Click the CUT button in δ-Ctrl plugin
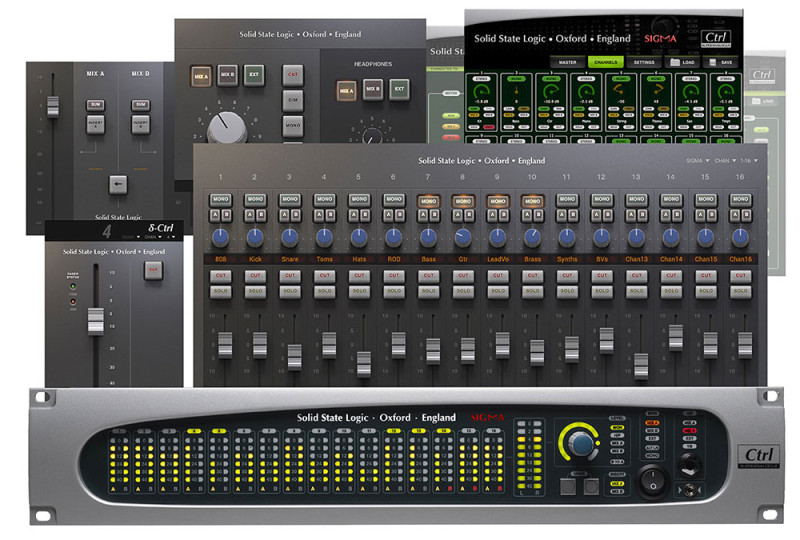Viewport: 800px width, 540px height. click(153, 270)
